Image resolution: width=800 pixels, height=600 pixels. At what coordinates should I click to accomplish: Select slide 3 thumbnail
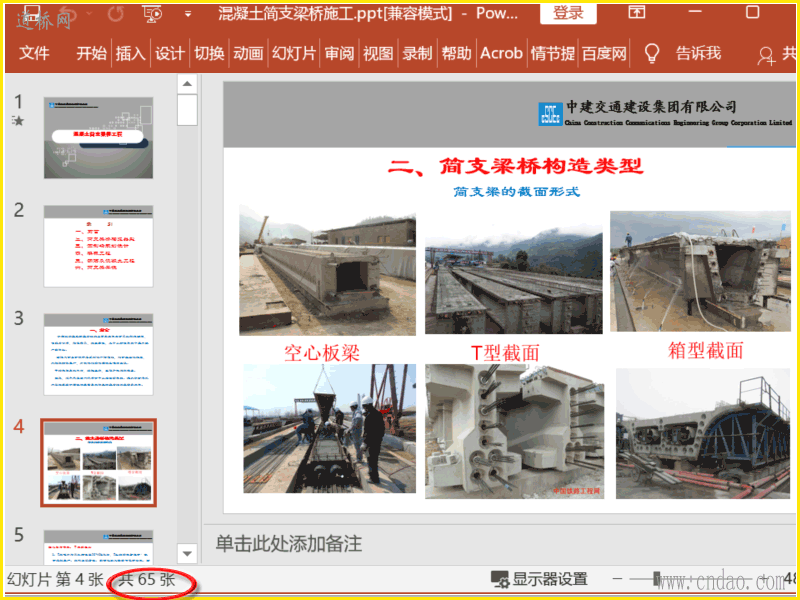pos(98,355)
